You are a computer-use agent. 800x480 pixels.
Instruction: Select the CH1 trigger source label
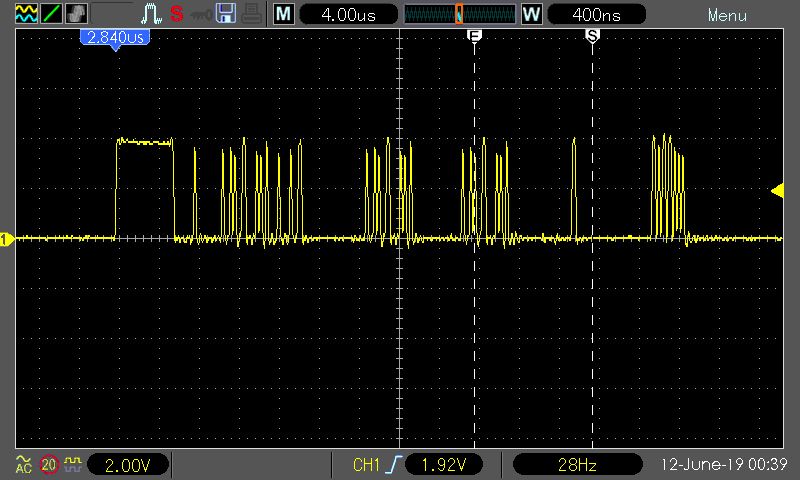tap(366, 465)
